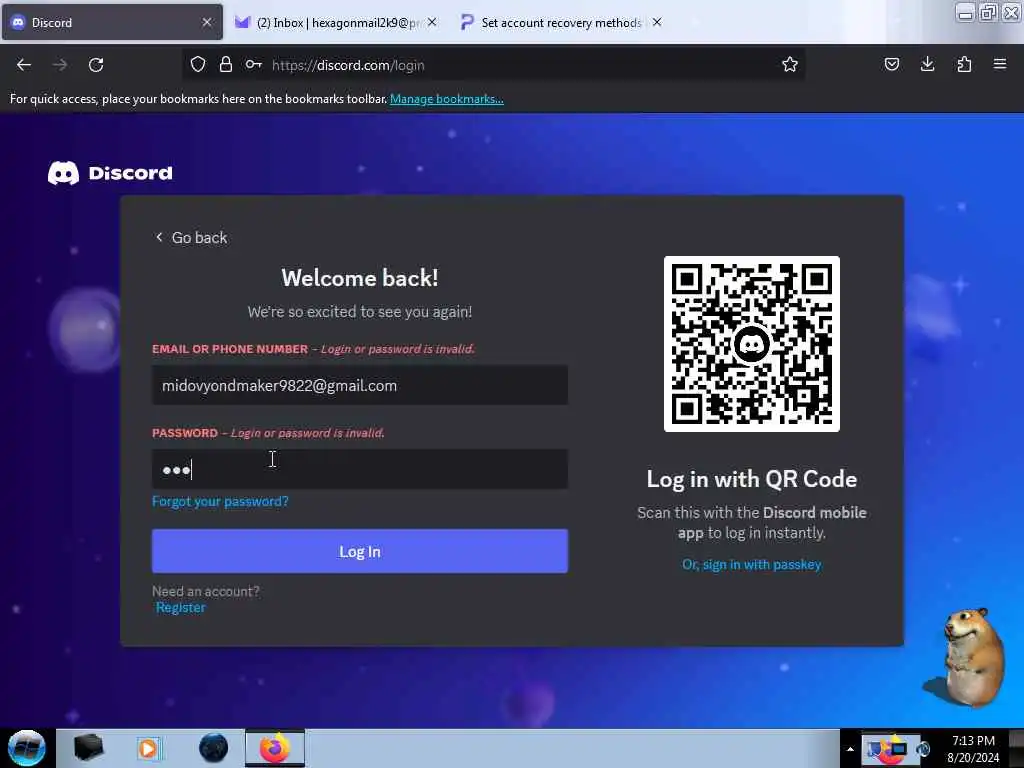The height and width of the screenshot is (768, 1024).
Task: Click the password input field
Action: coord(360,470)
